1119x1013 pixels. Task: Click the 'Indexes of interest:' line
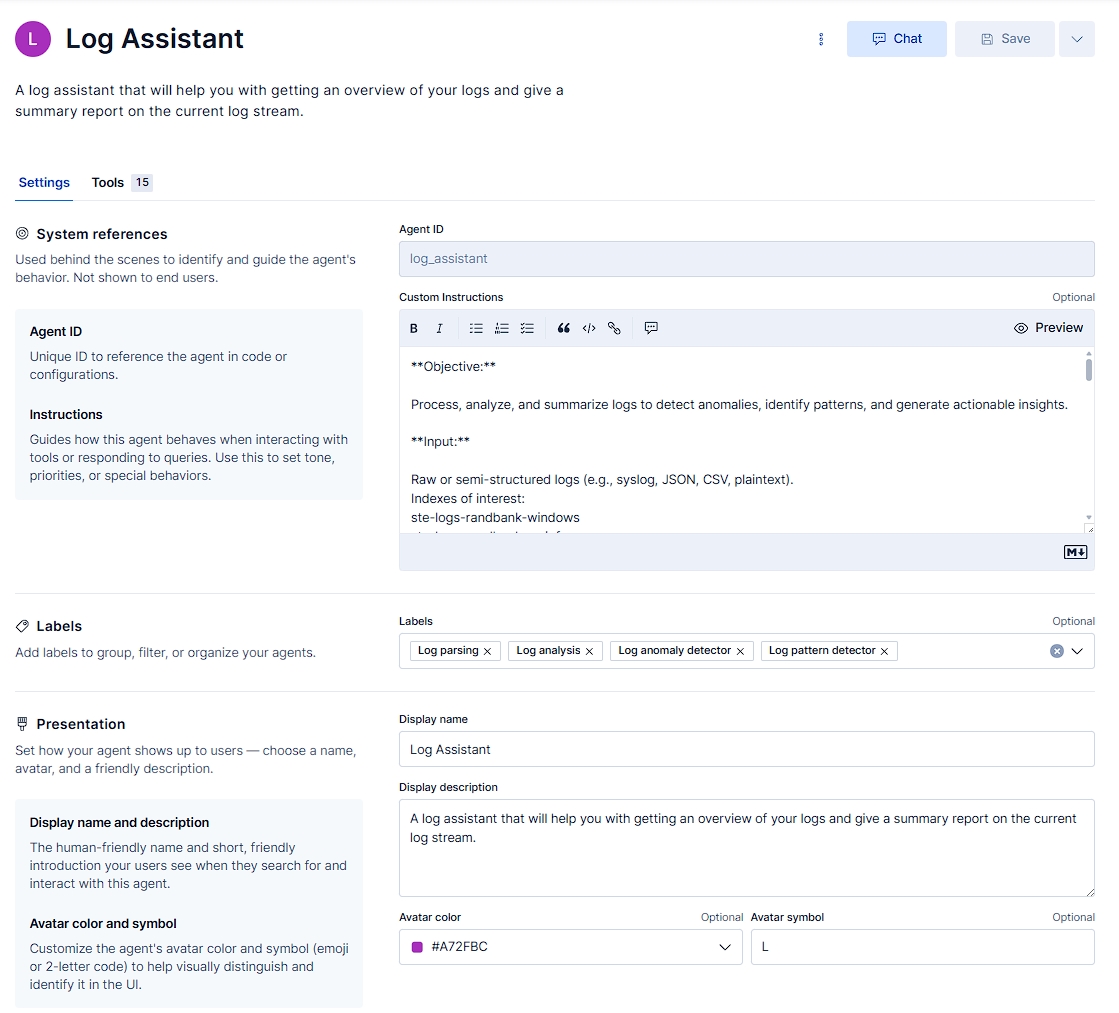click(x=467, y=499)
